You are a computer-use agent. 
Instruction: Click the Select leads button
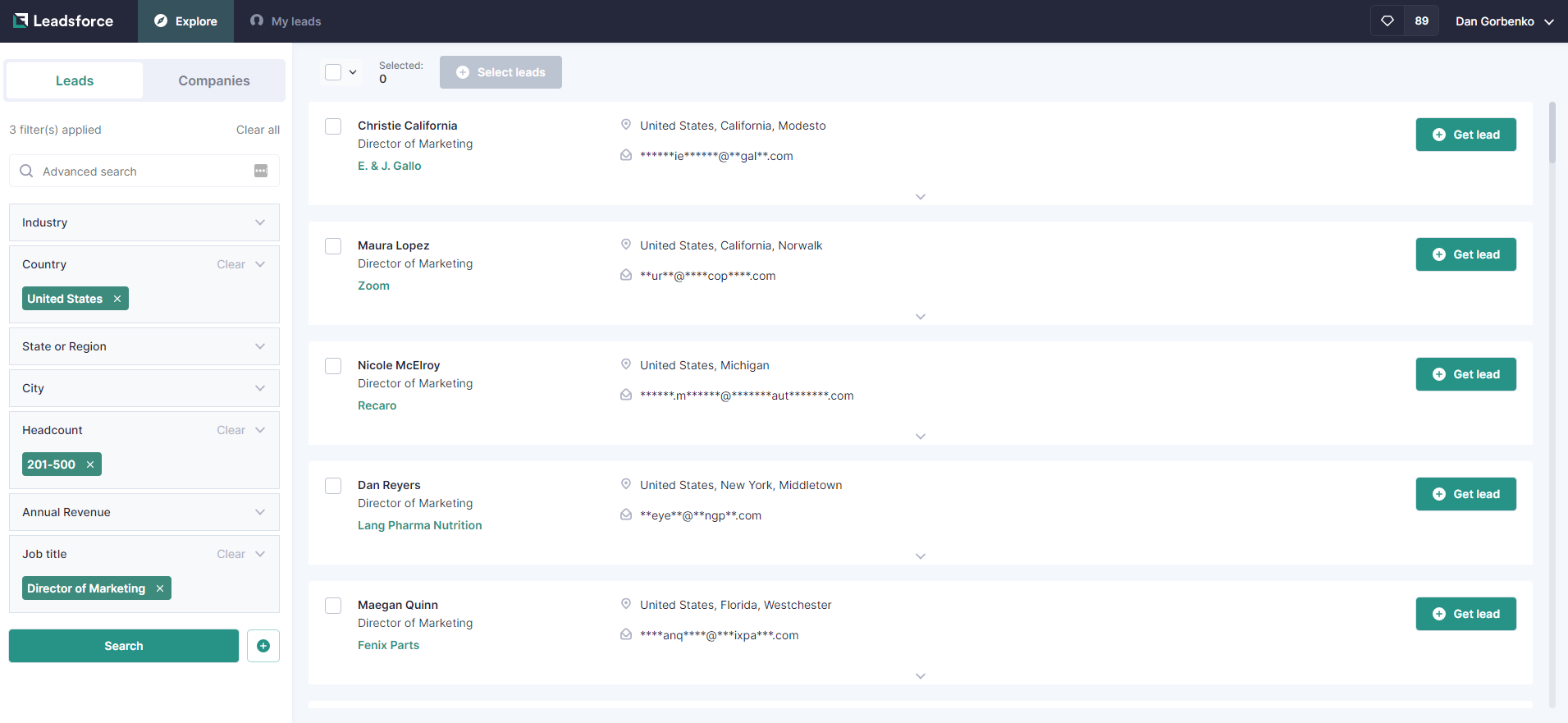pyautogui.click(x=501, y=72)
